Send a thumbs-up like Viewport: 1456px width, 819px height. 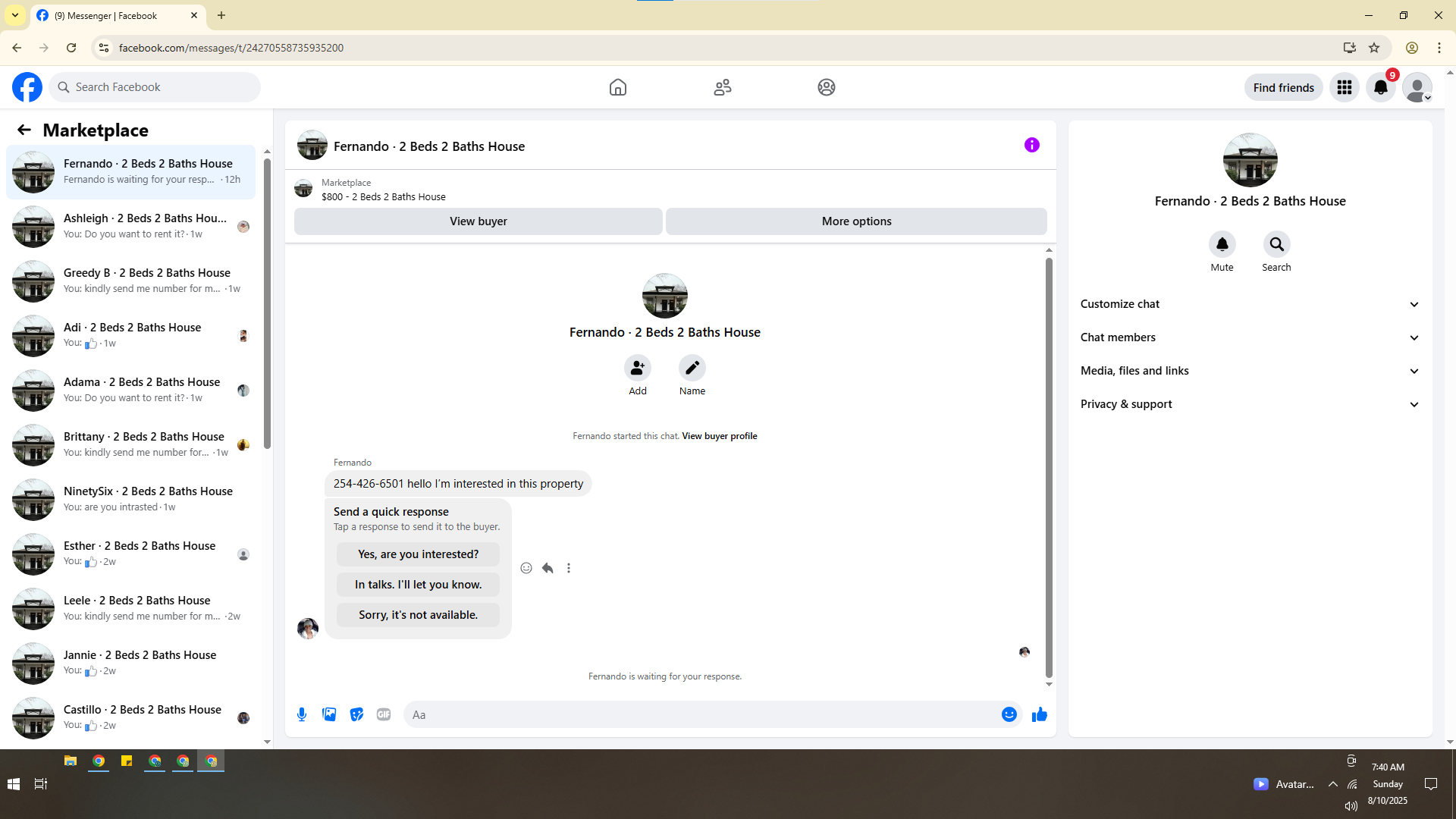(1039, 714)
